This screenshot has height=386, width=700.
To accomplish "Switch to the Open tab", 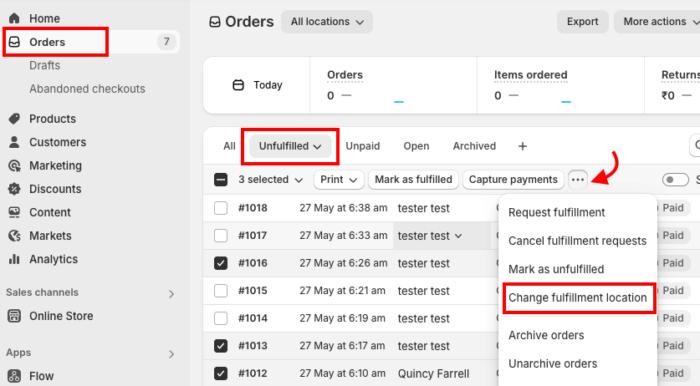I will click(416, 146).
